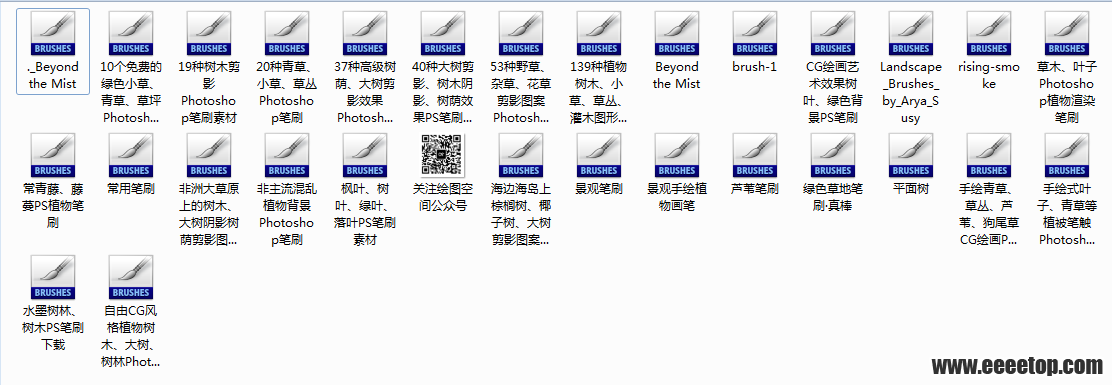Click the file name text 'rising-smoke'
The height and width of the screenshot is (385, 1112).
[x=989, y=75]
